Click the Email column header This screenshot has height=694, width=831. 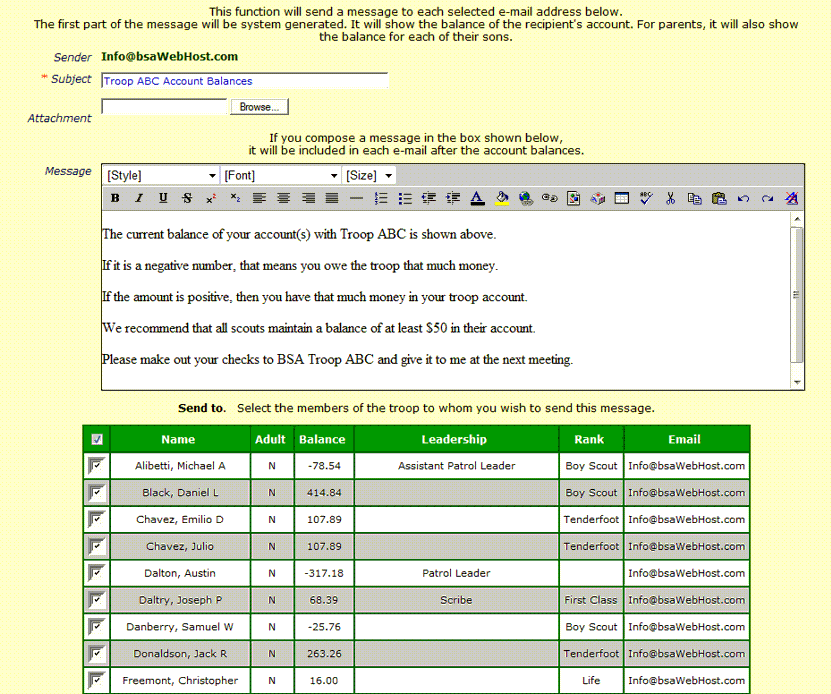tap(685, 440)
